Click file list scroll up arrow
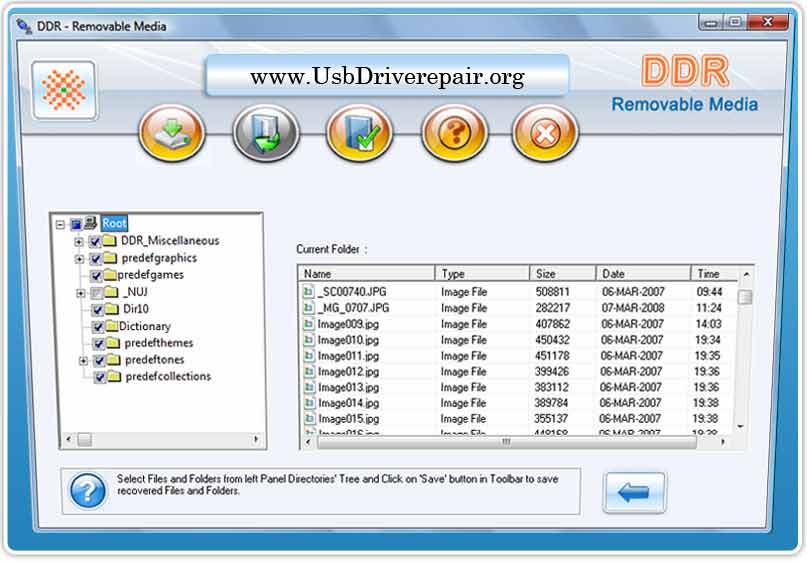 746,274
